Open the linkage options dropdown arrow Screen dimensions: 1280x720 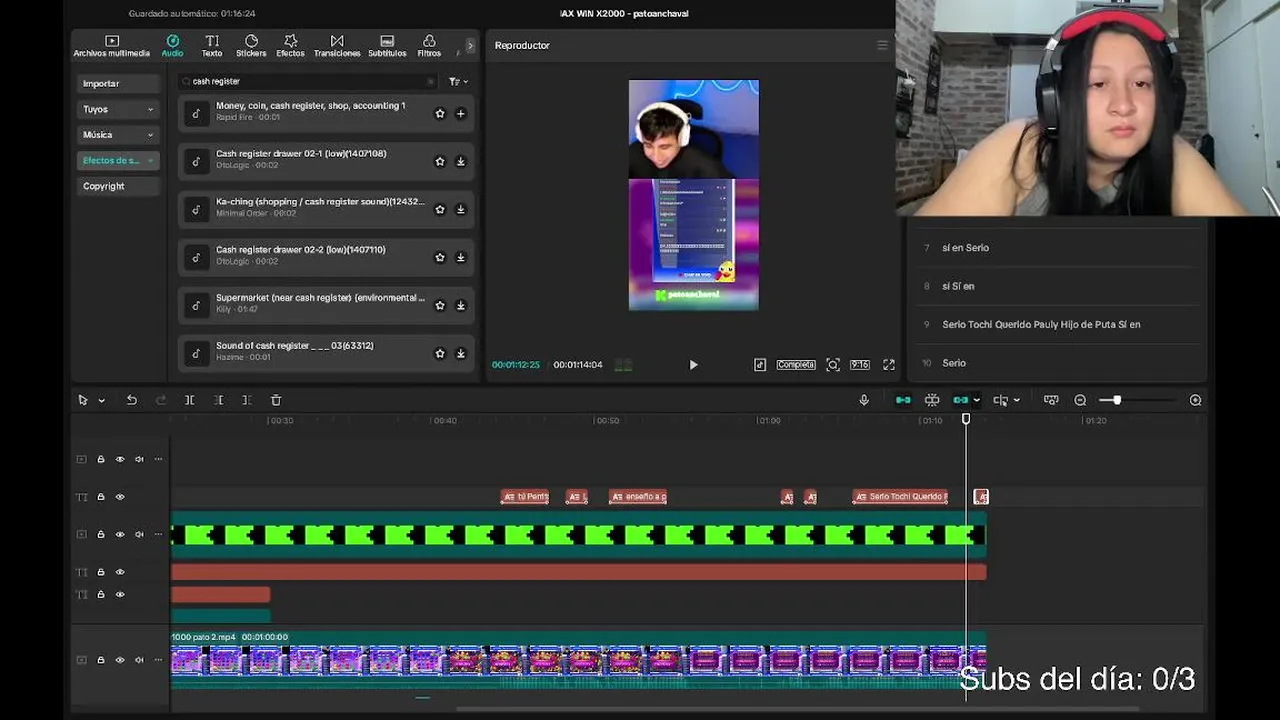tap(976, 401)
